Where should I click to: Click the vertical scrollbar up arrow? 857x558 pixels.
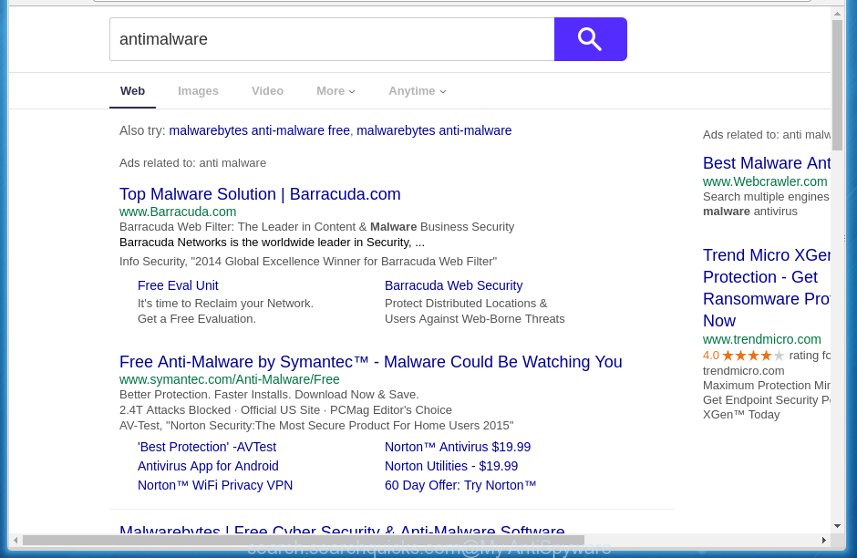pyautogui.click(x=837, y=13)
